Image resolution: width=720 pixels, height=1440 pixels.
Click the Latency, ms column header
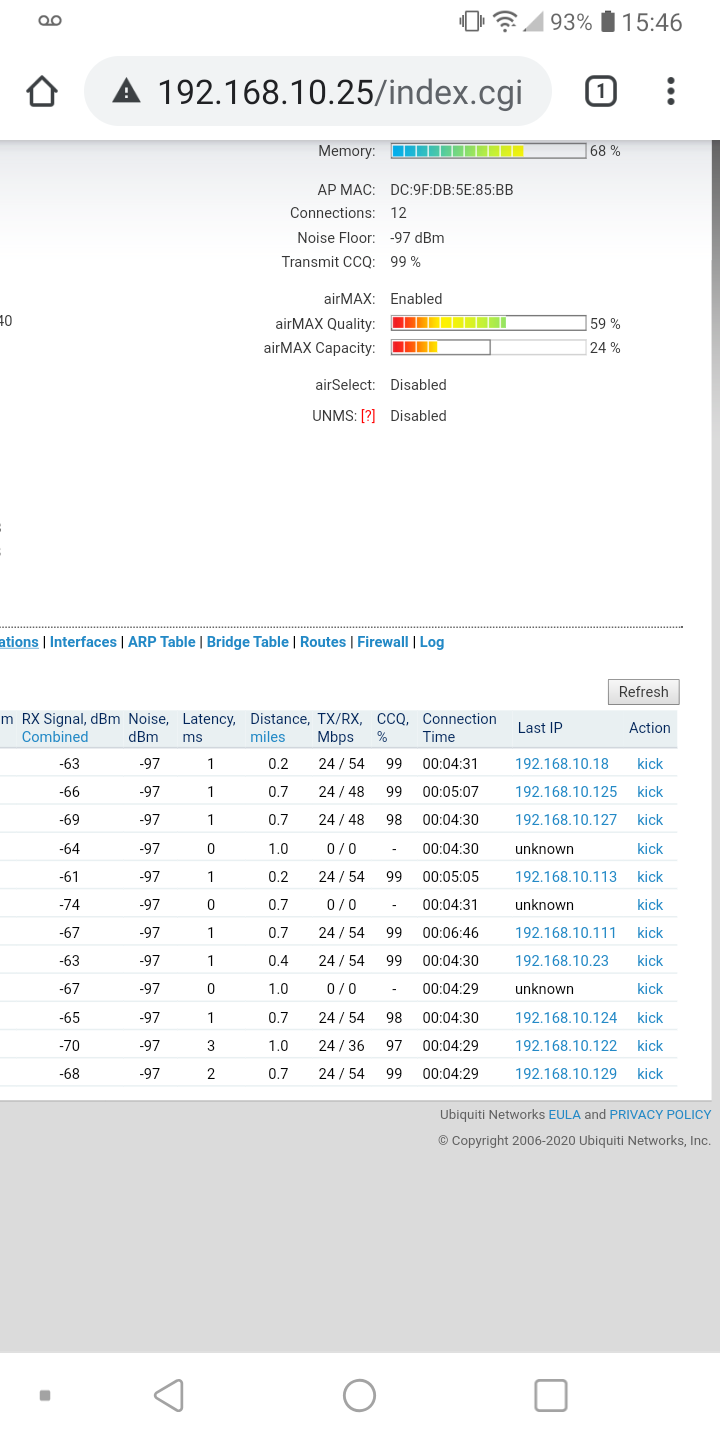209,728
